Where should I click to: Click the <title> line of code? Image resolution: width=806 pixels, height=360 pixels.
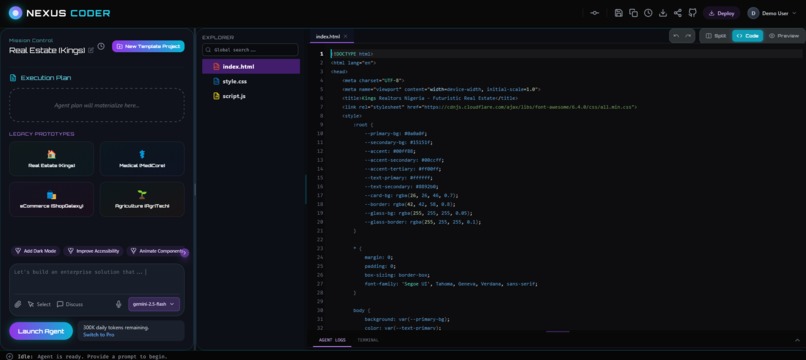430,98
